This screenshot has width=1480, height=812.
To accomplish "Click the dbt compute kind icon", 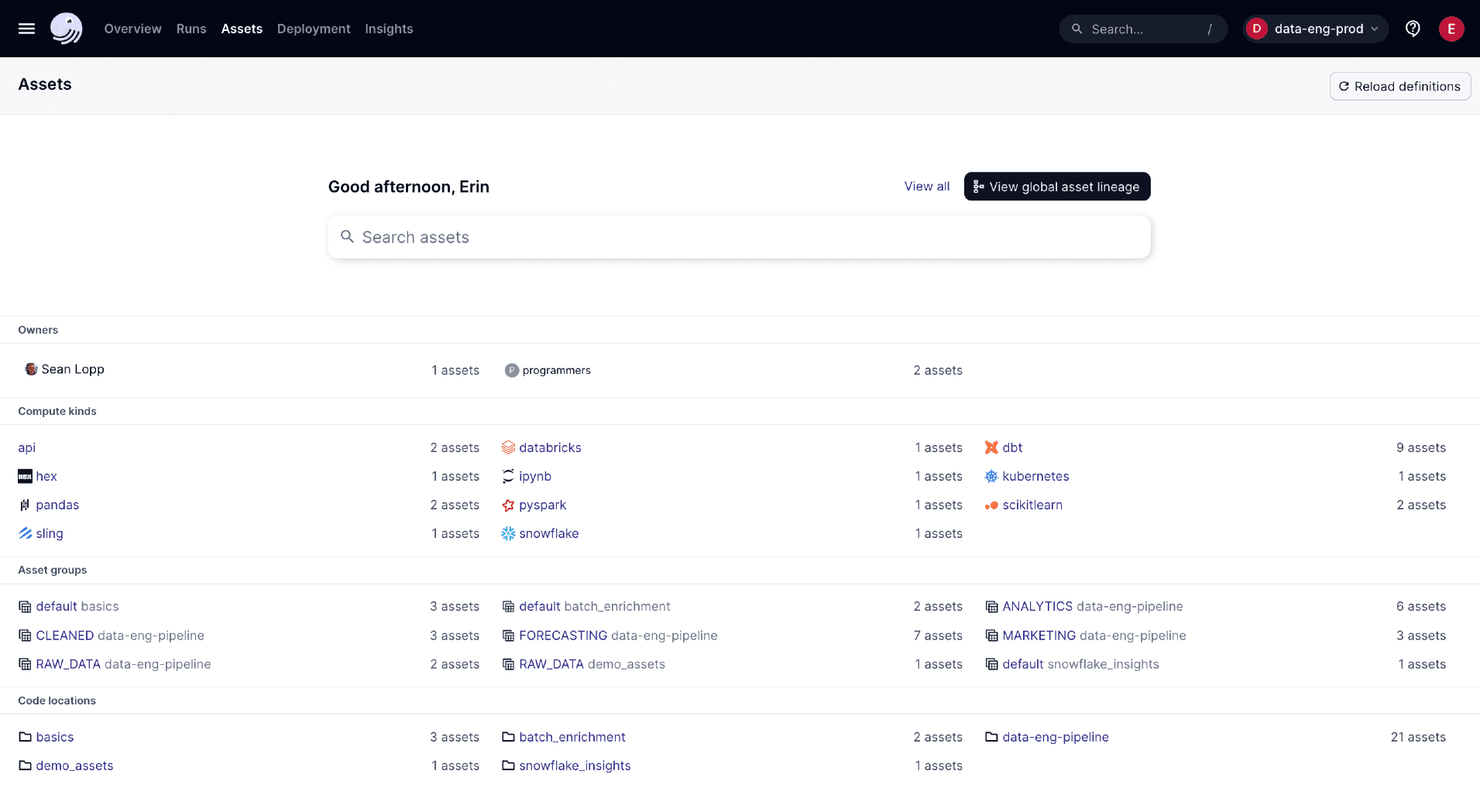I will [991, 447].
